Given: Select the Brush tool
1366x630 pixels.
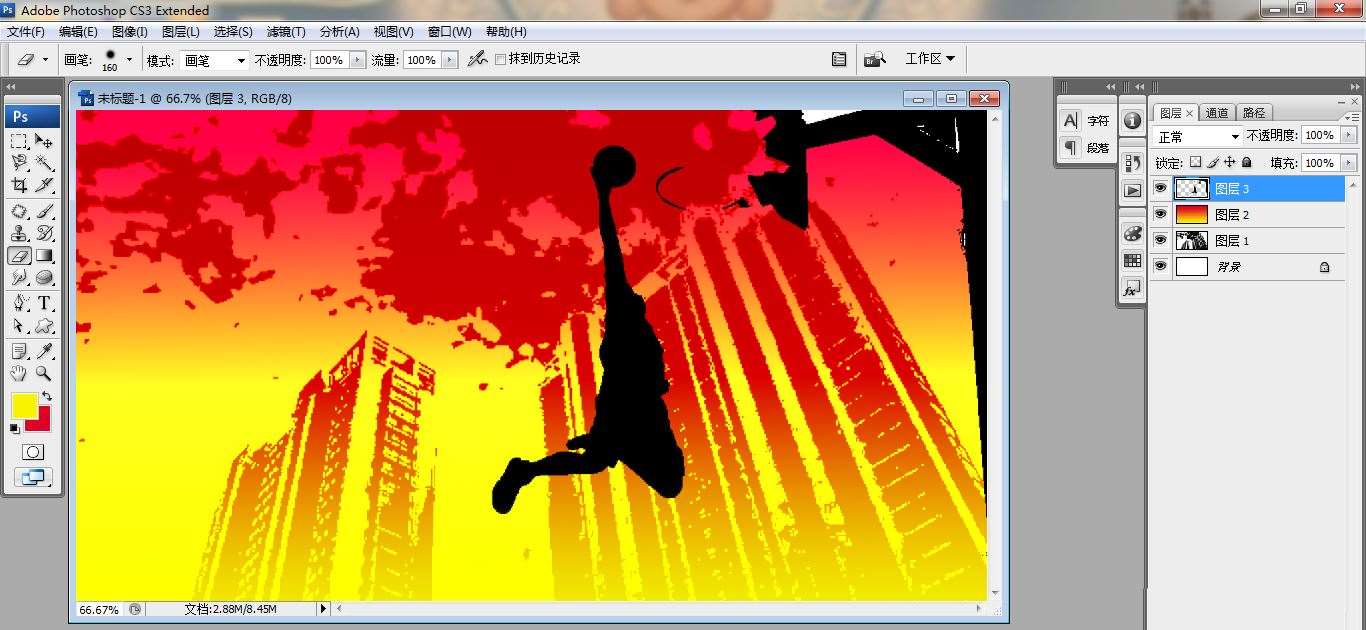Looking at the screenshot, I should point(44,211).
